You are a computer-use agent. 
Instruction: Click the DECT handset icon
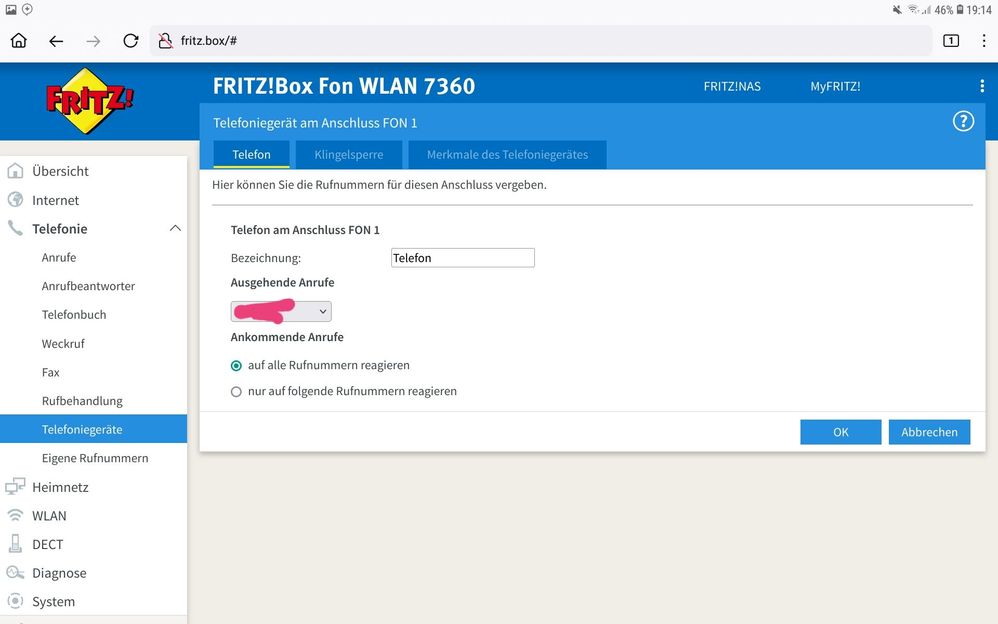15,543
